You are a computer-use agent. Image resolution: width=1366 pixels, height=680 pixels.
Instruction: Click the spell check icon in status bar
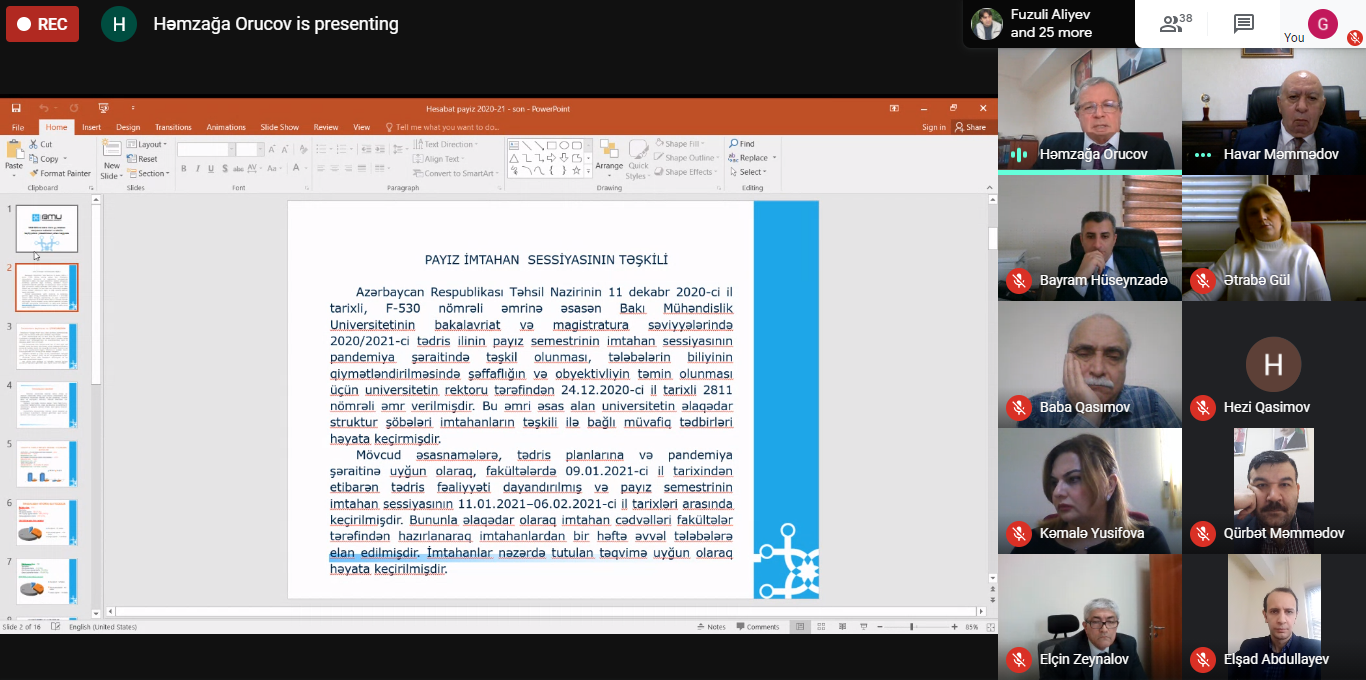(55, 627)
